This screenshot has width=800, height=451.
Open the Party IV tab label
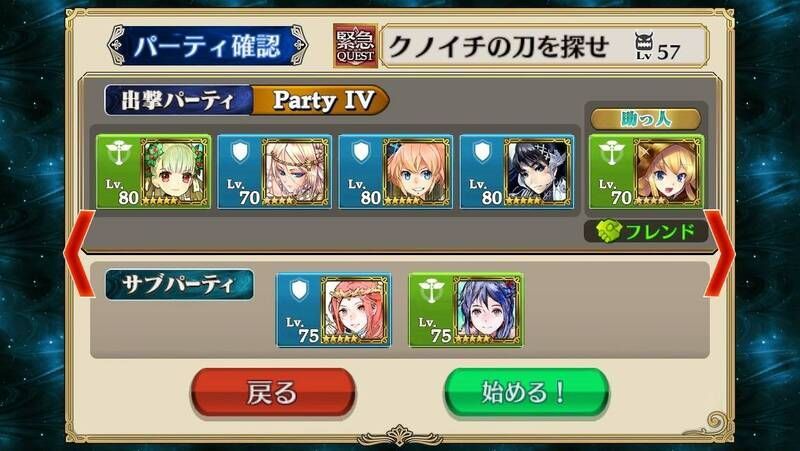322,101
